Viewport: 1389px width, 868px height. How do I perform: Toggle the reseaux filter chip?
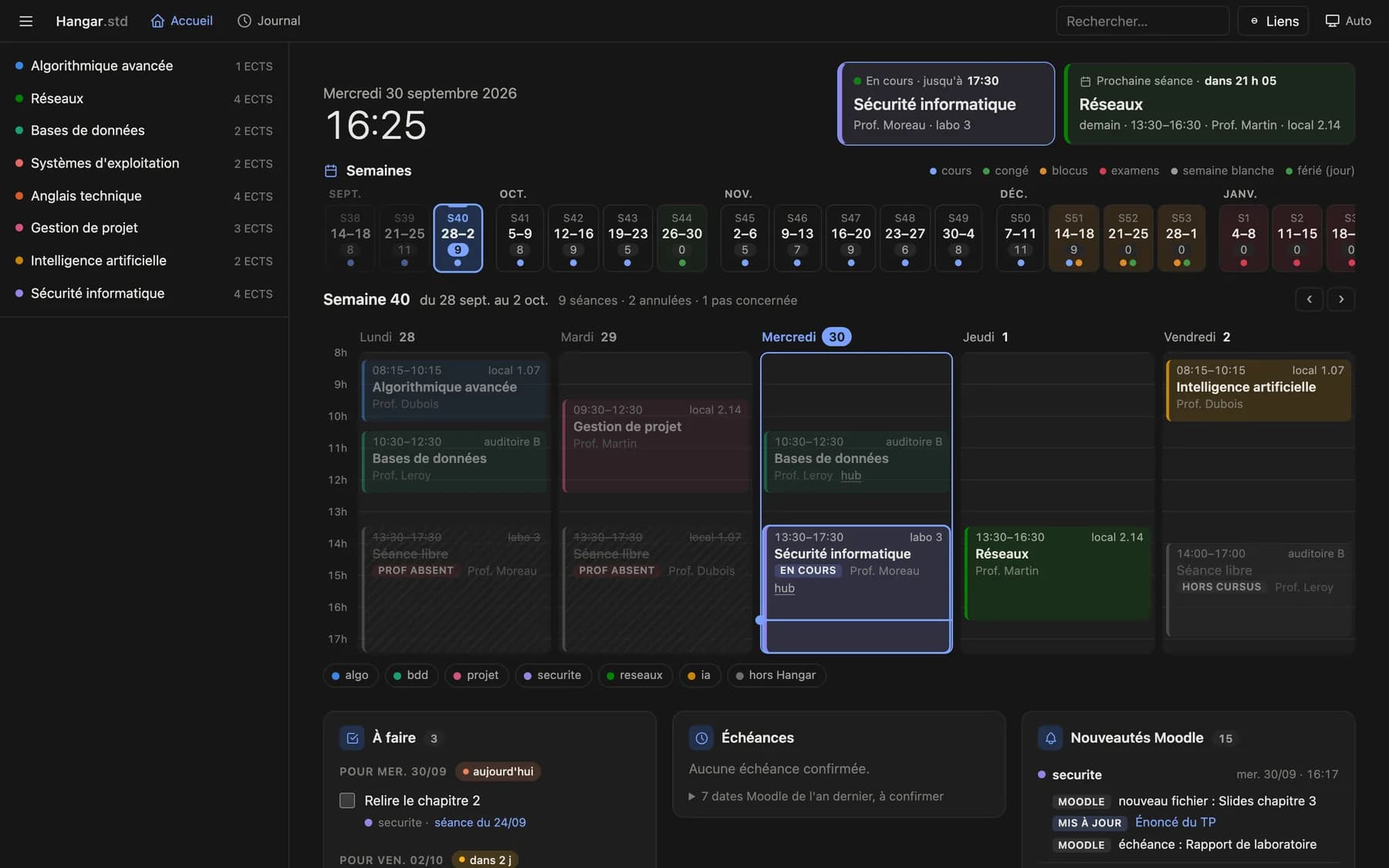635,675
